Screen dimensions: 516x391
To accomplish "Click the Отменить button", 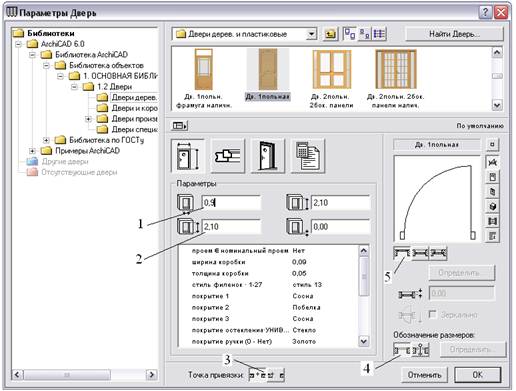I will [x=424, y=375].
